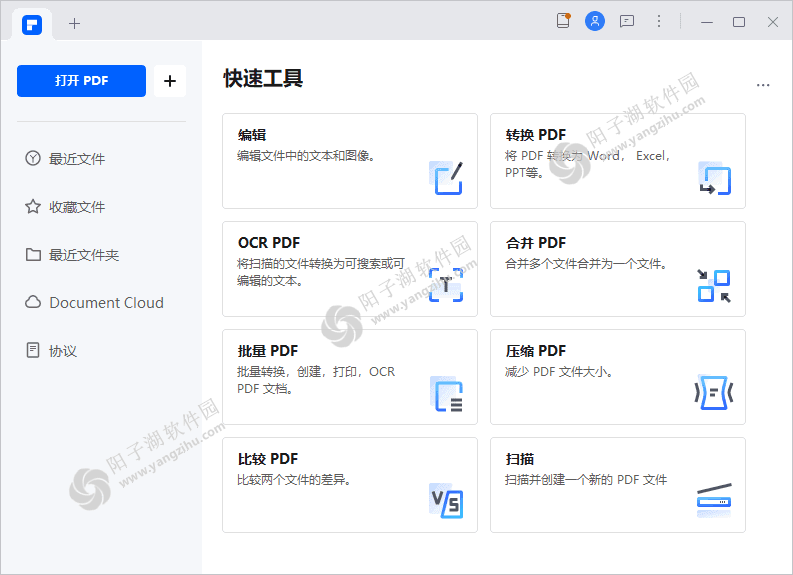Click the 快速工具 heading
The image size is (793, 575).
[263, 78]
